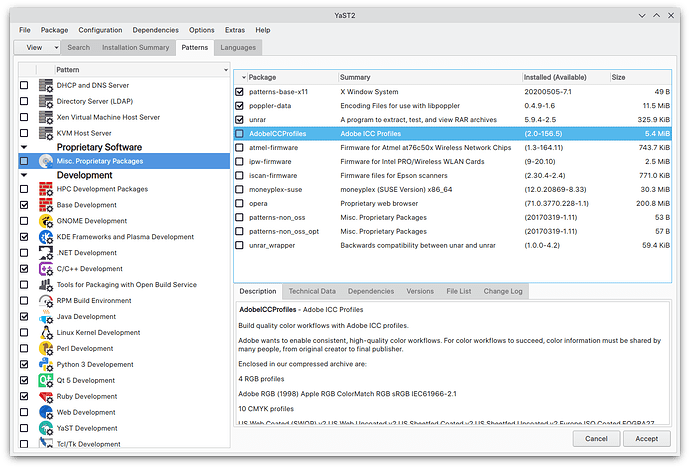Screen dimensions: 690x468
Task: Enable the GNOME Development pattern checkbox
Action: (x=24, y=221)
